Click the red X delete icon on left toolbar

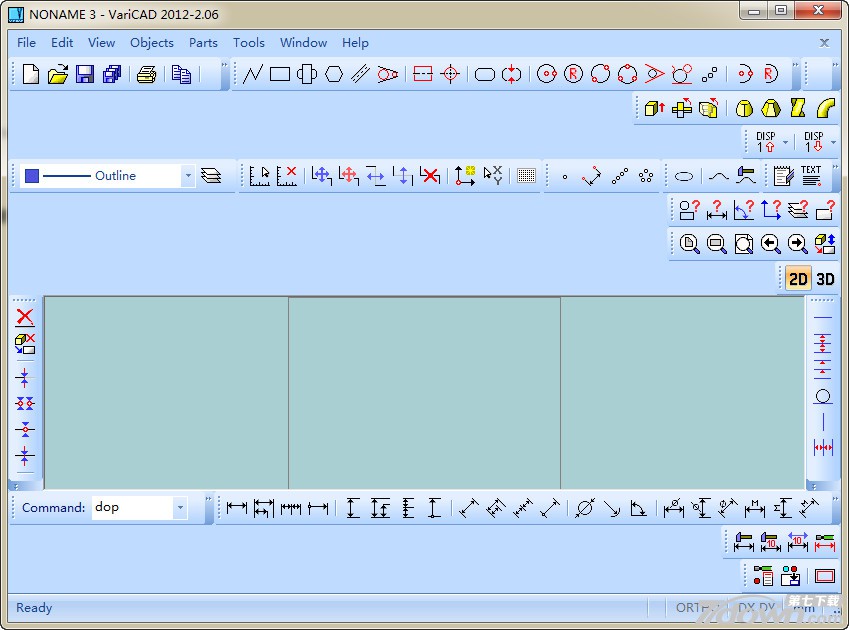pyautogui.click(x=25, y=317)
